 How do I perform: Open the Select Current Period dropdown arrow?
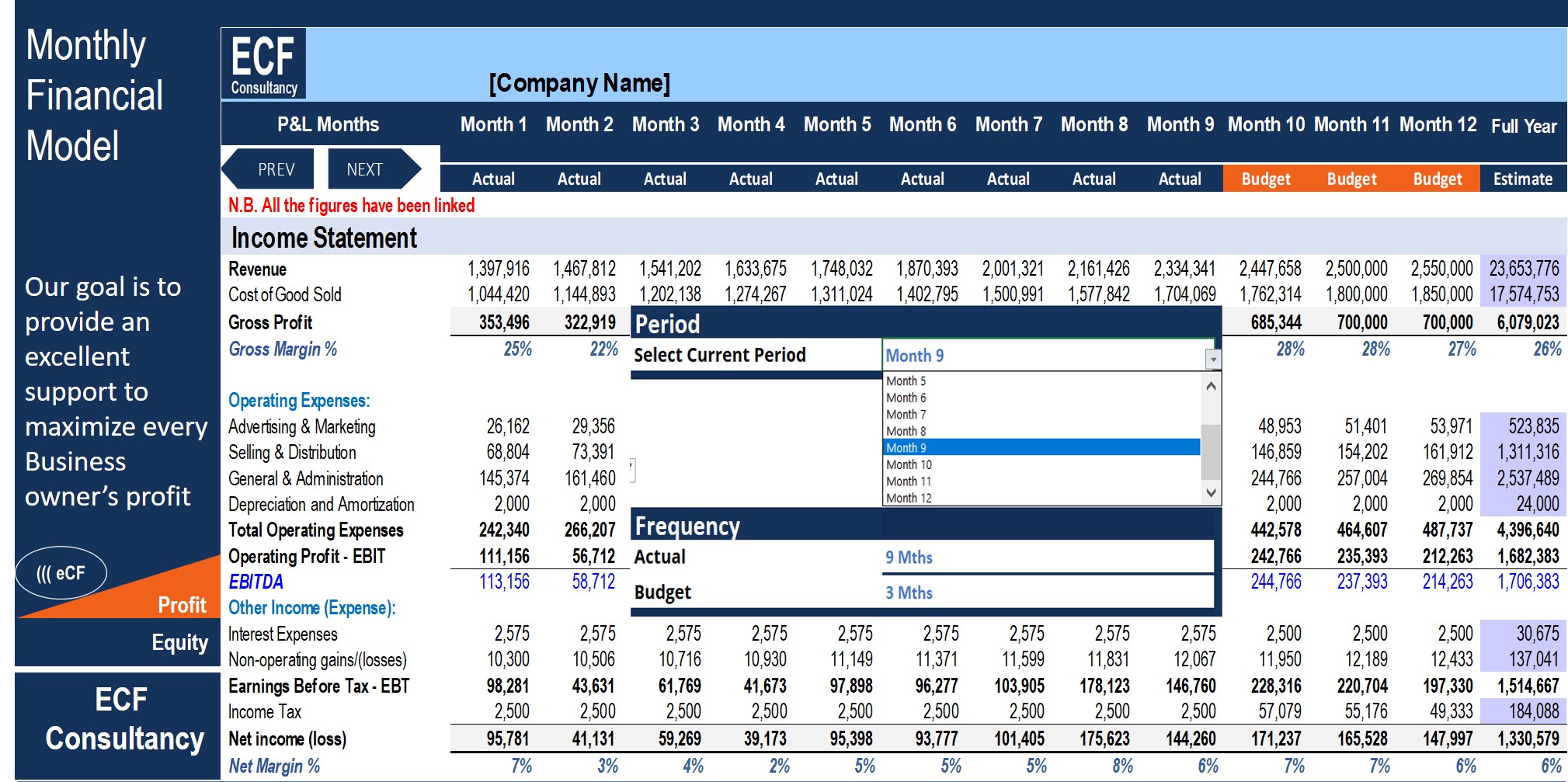pos(1212,358)
